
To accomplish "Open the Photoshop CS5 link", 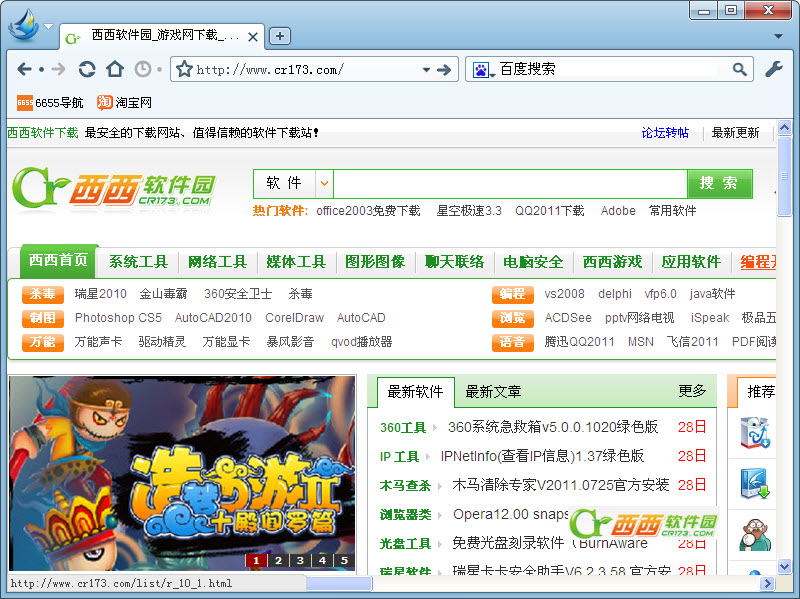I will click(118, 318).
